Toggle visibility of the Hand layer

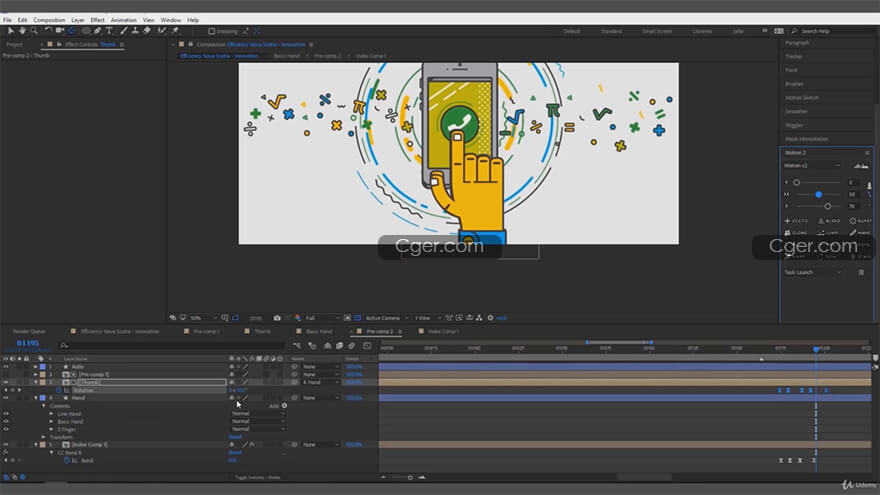click(x=6, y=398)
